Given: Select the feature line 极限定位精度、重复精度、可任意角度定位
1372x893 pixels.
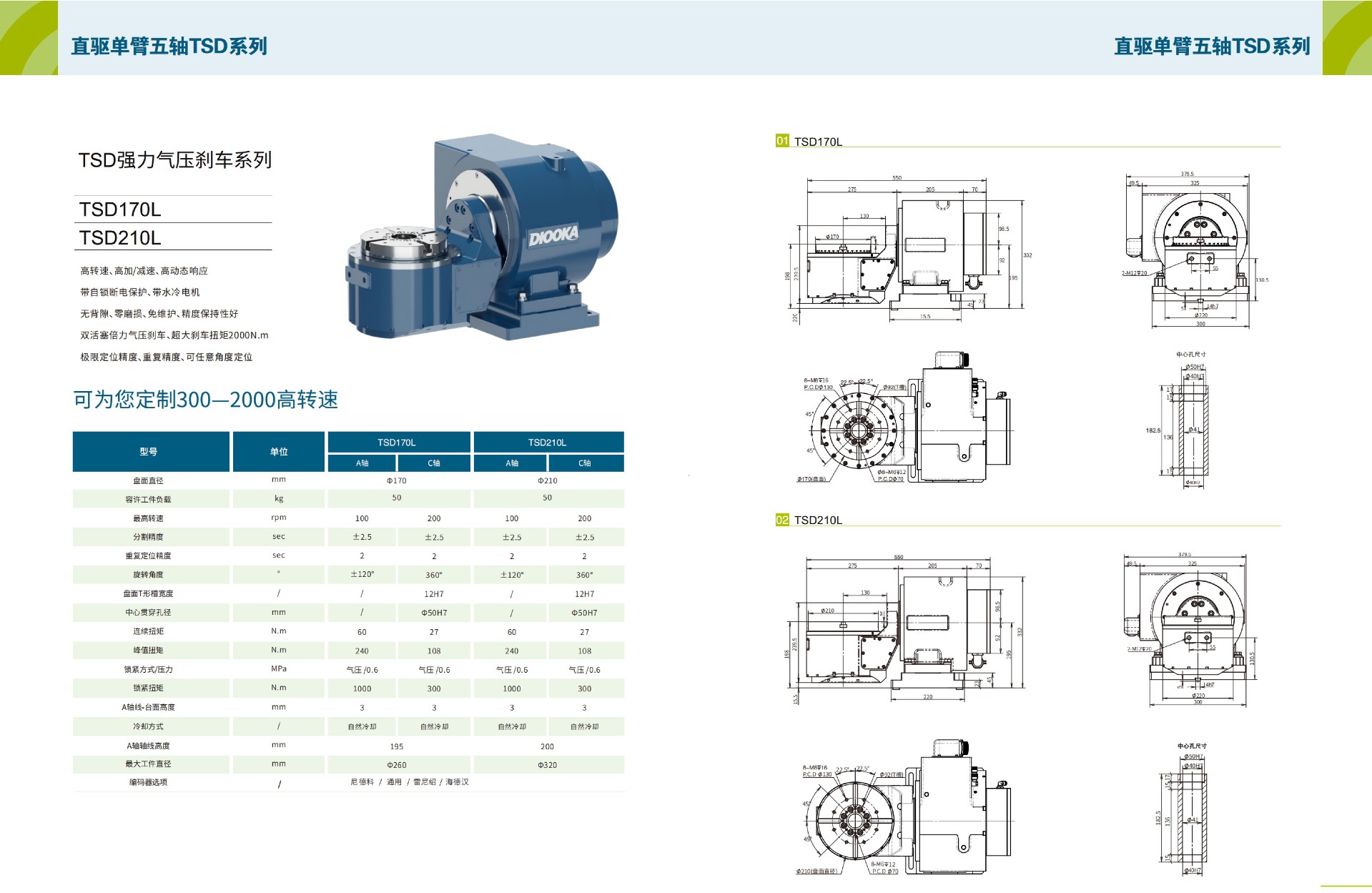Looking at the screenshot, I should 167,357.
